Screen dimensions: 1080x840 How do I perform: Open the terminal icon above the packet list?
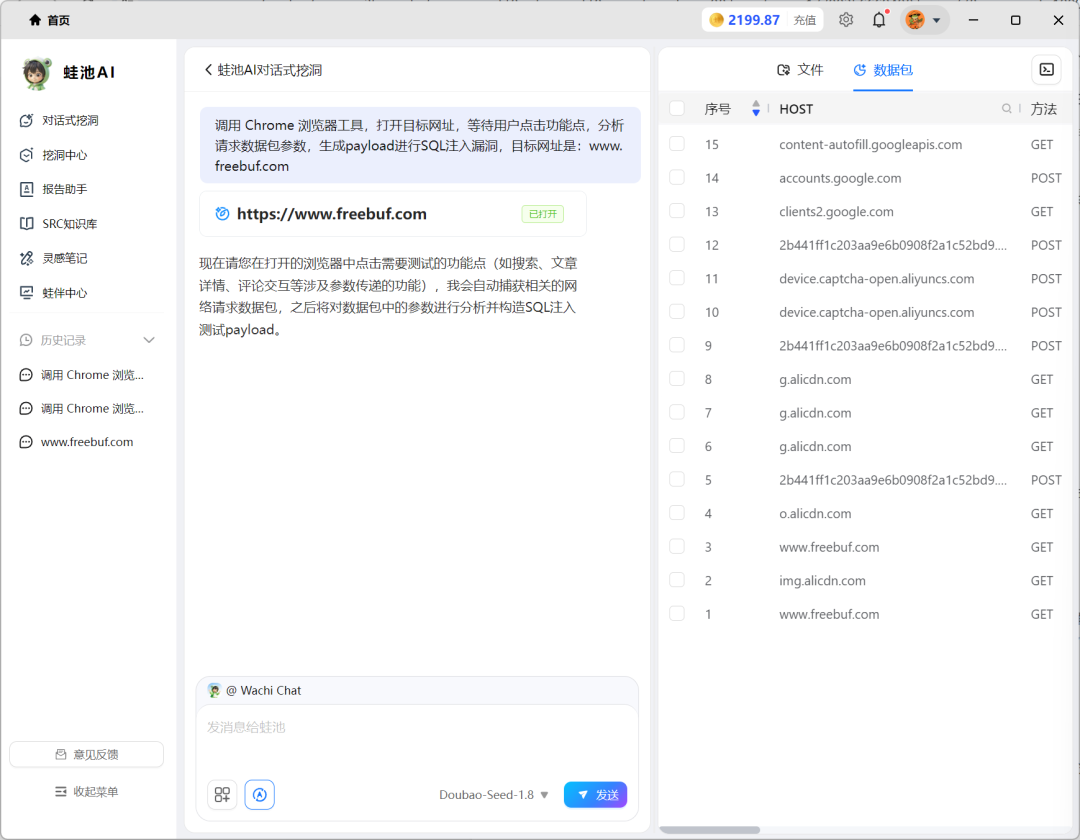[x=1046, y=70]
